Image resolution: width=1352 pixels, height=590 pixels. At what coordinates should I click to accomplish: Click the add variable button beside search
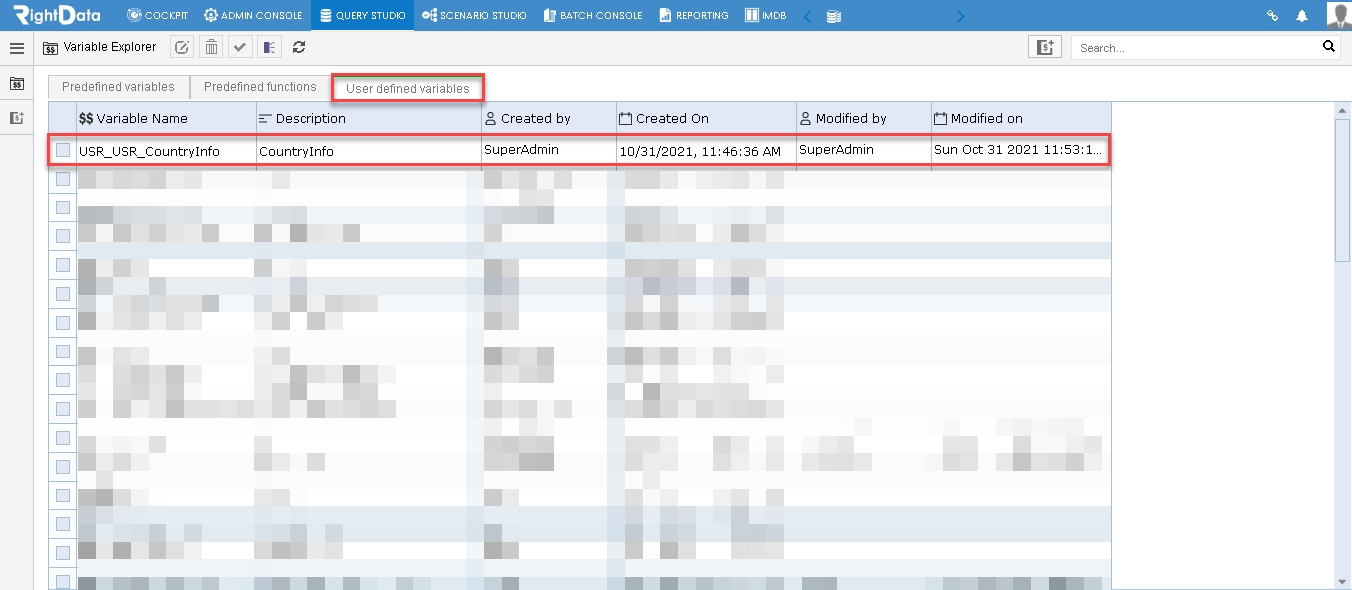click(x=1044, y=47)
